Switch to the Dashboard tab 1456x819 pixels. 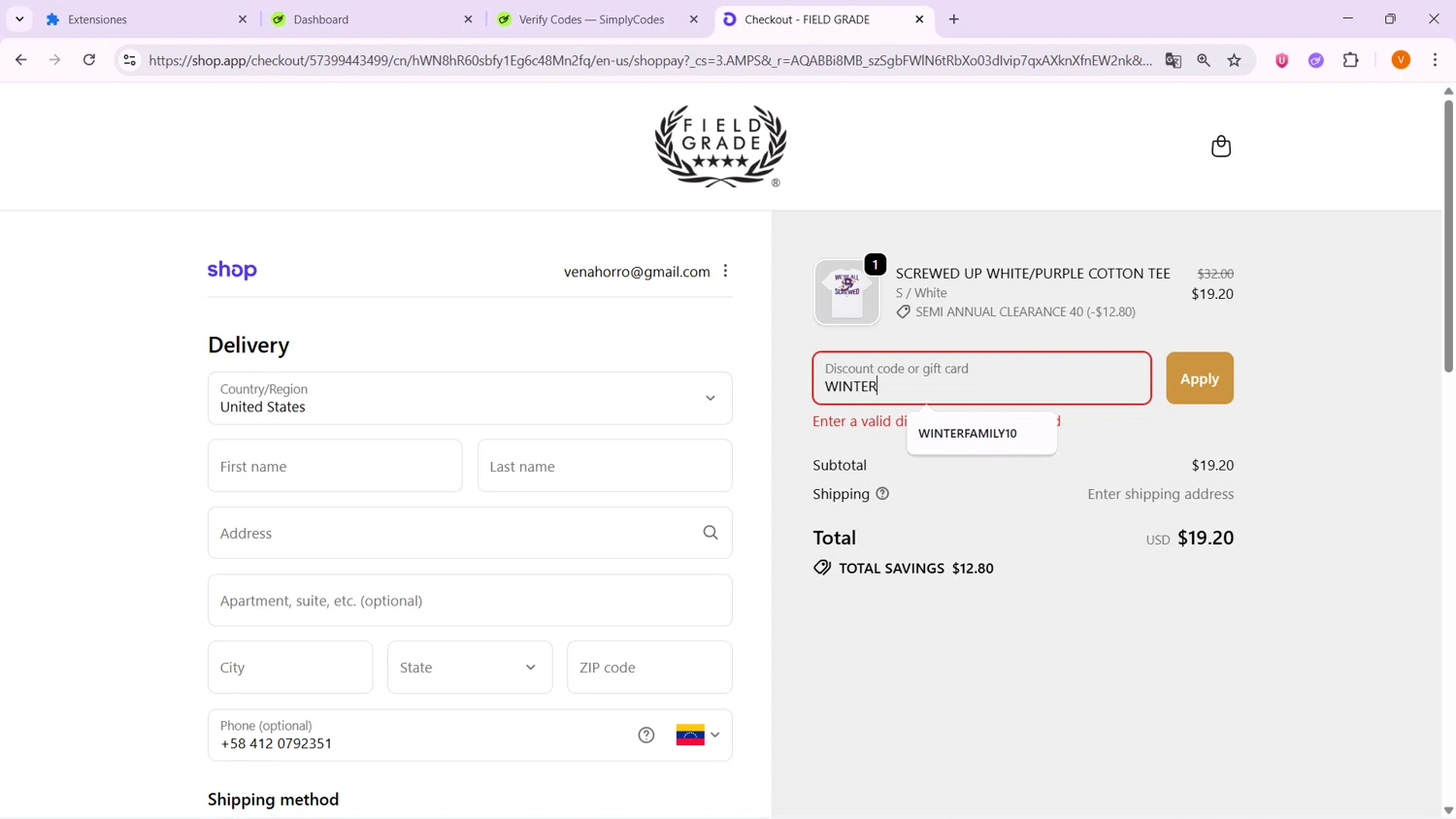point(372,19)
